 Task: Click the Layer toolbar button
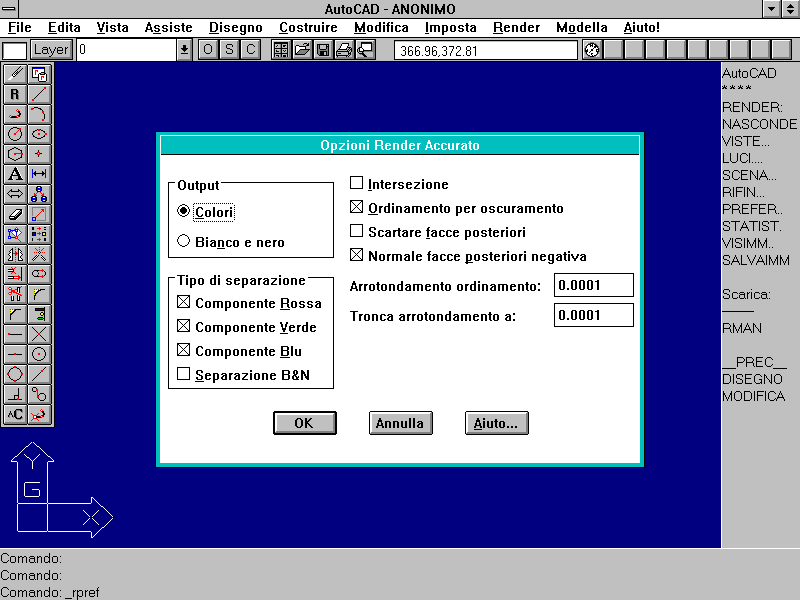[x=51, y=49]
